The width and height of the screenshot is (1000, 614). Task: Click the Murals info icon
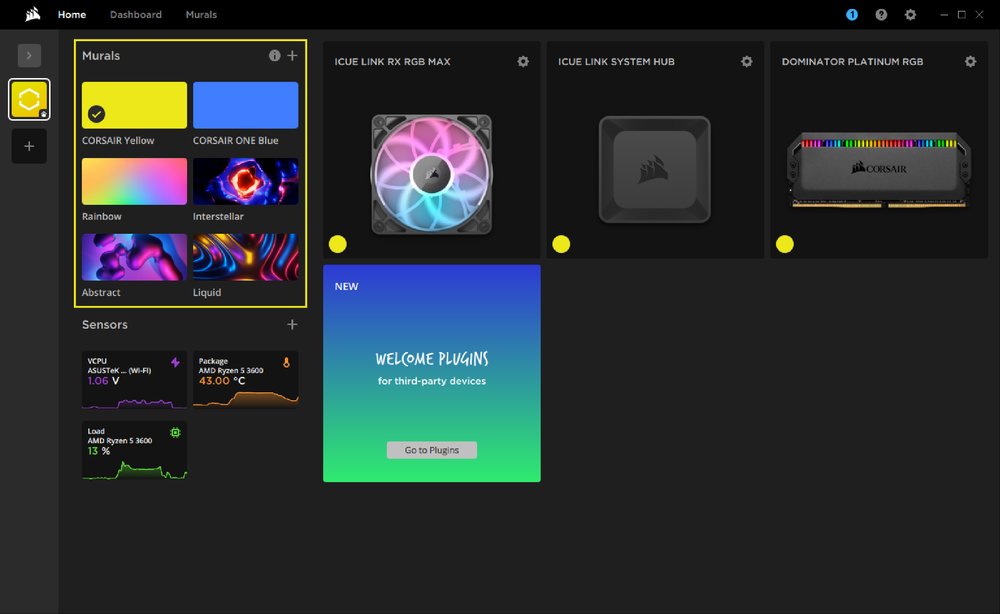tap(275, 56)
